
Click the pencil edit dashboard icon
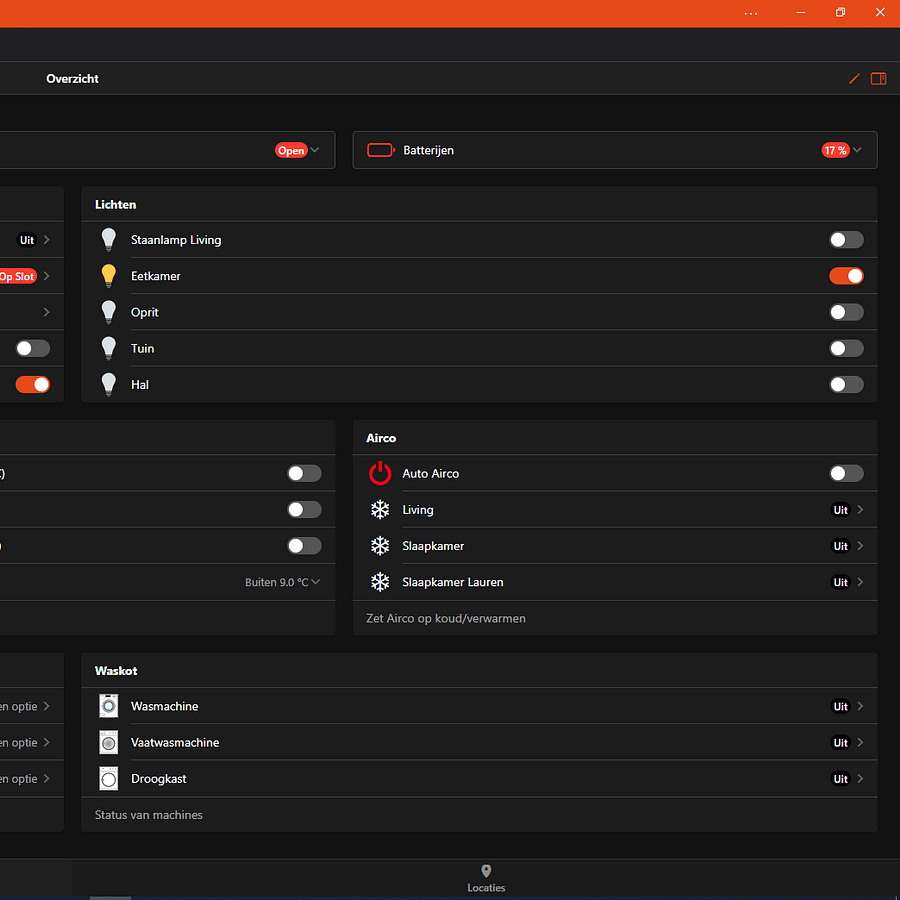tap(854, 78)
